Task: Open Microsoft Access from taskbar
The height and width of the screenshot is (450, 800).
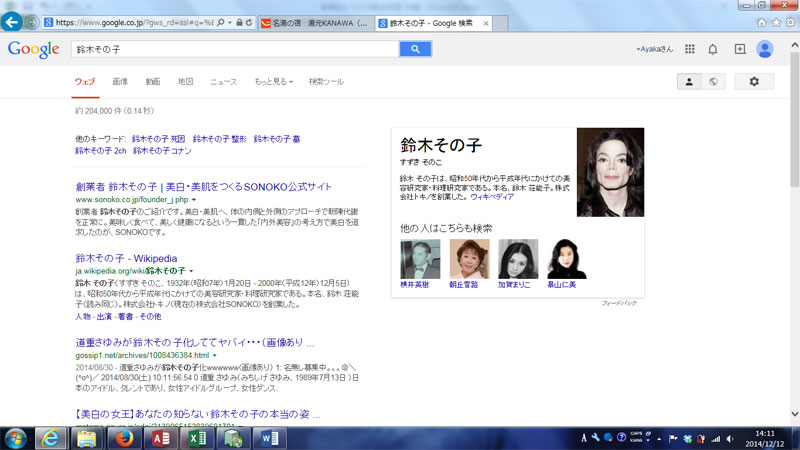Action: coord(161,439)
